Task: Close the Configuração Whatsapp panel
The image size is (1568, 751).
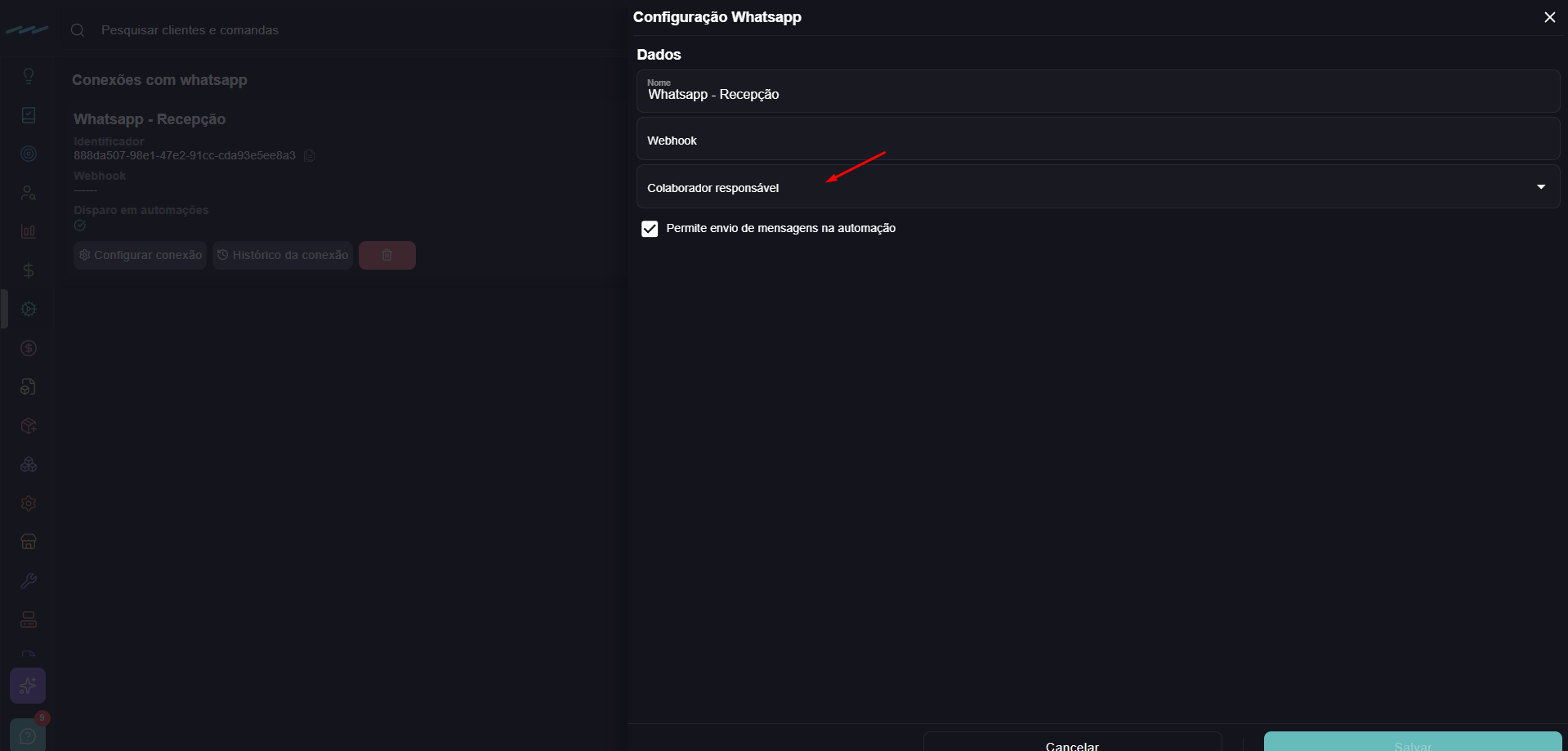Action: coord(1549,17)
